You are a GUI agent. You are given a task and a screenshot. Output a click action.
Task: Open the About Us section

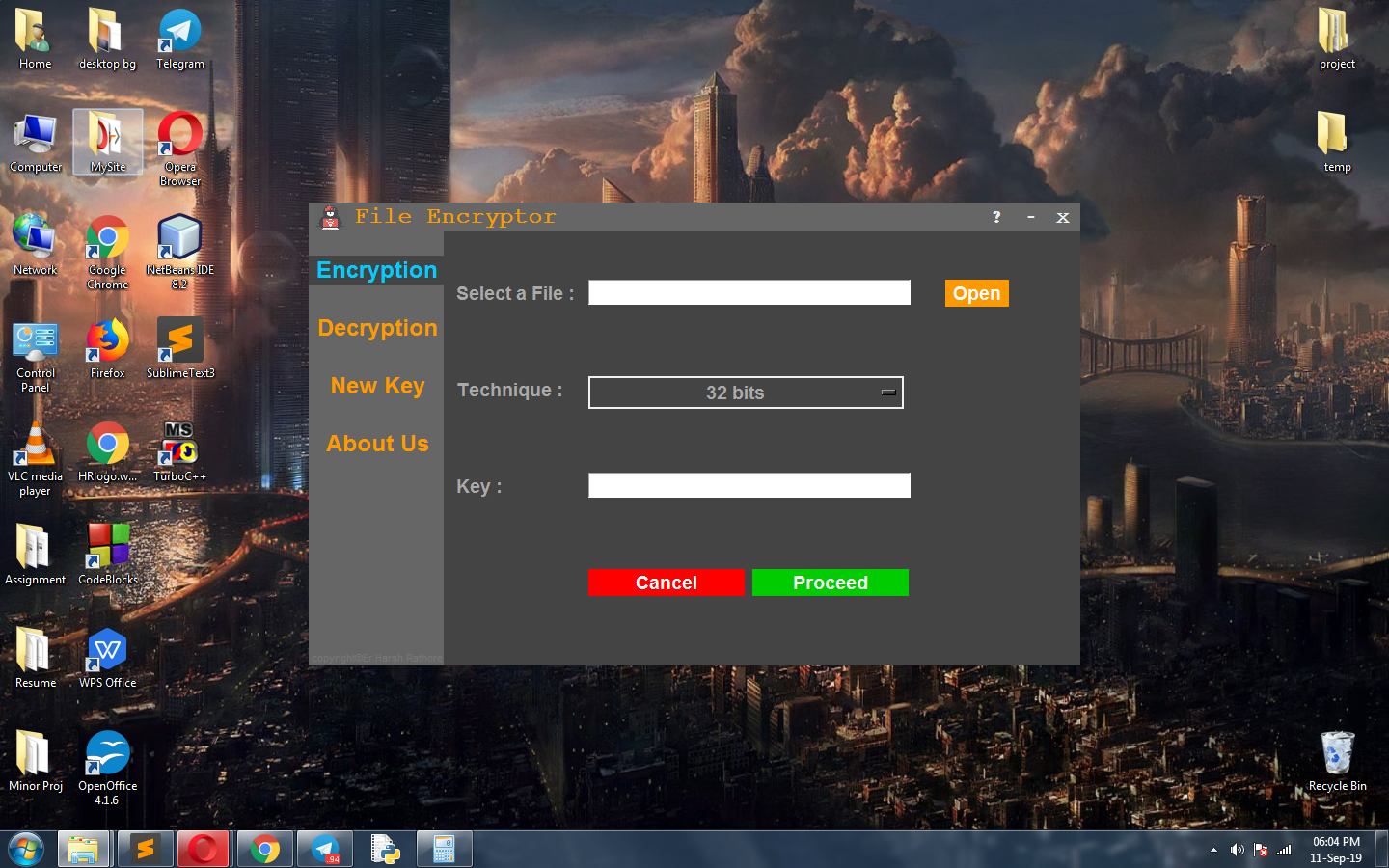coord(377,444)
